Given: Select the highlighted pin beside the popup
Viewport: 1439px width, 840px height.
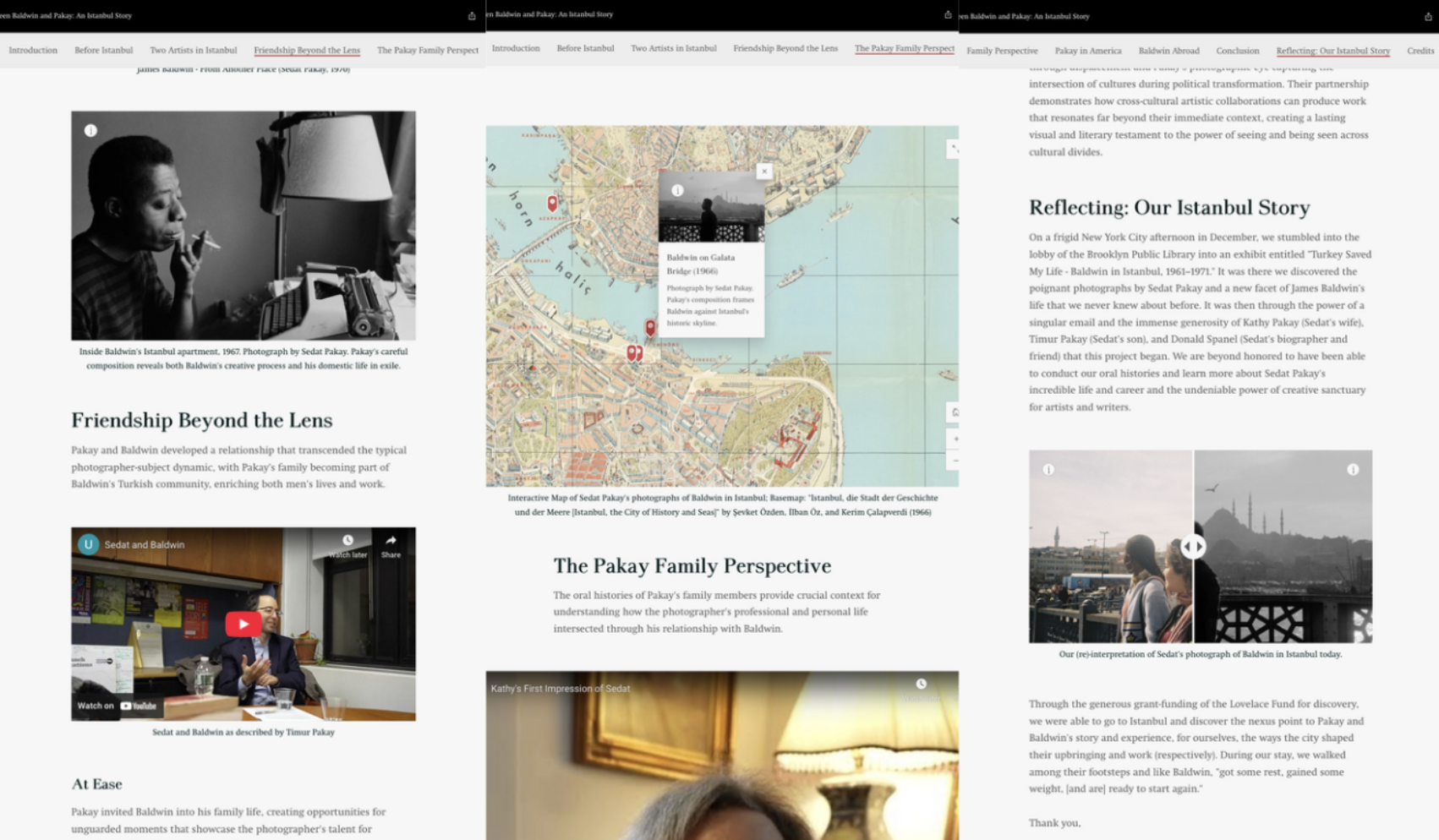Looking at the screenshot, I should 650,327.
